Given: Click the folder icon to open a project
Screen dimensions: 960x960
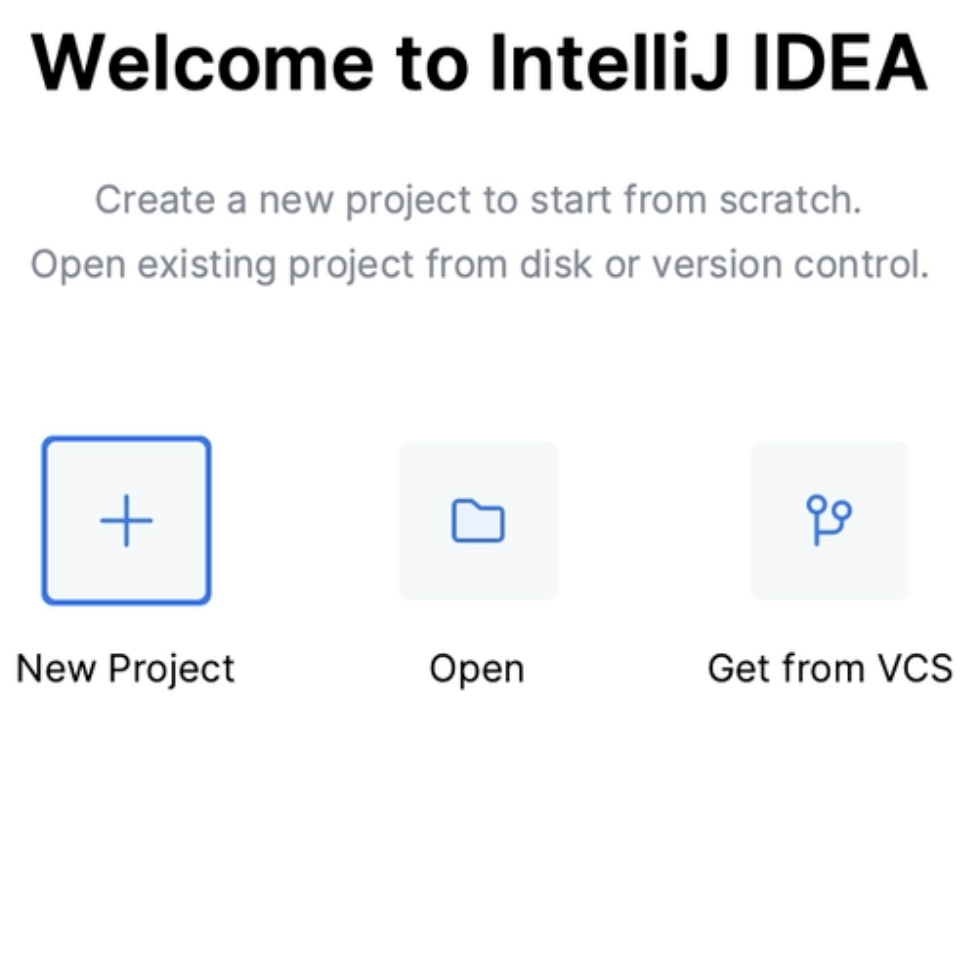Looking at the screenshot, I should (x=478, y=521).
